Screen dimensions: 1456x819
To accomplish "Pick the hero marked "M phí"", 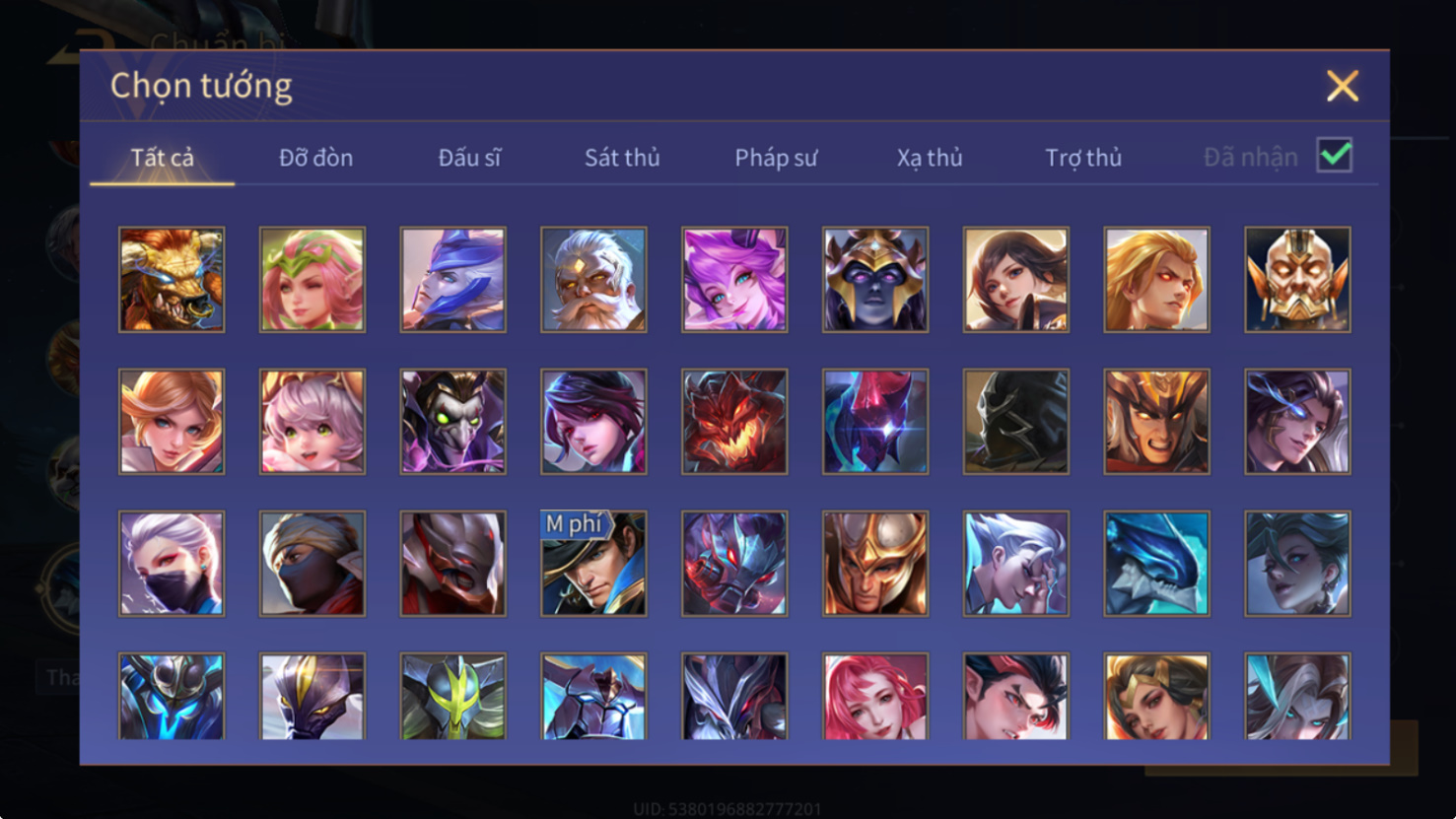I will (x=593, y=564).
